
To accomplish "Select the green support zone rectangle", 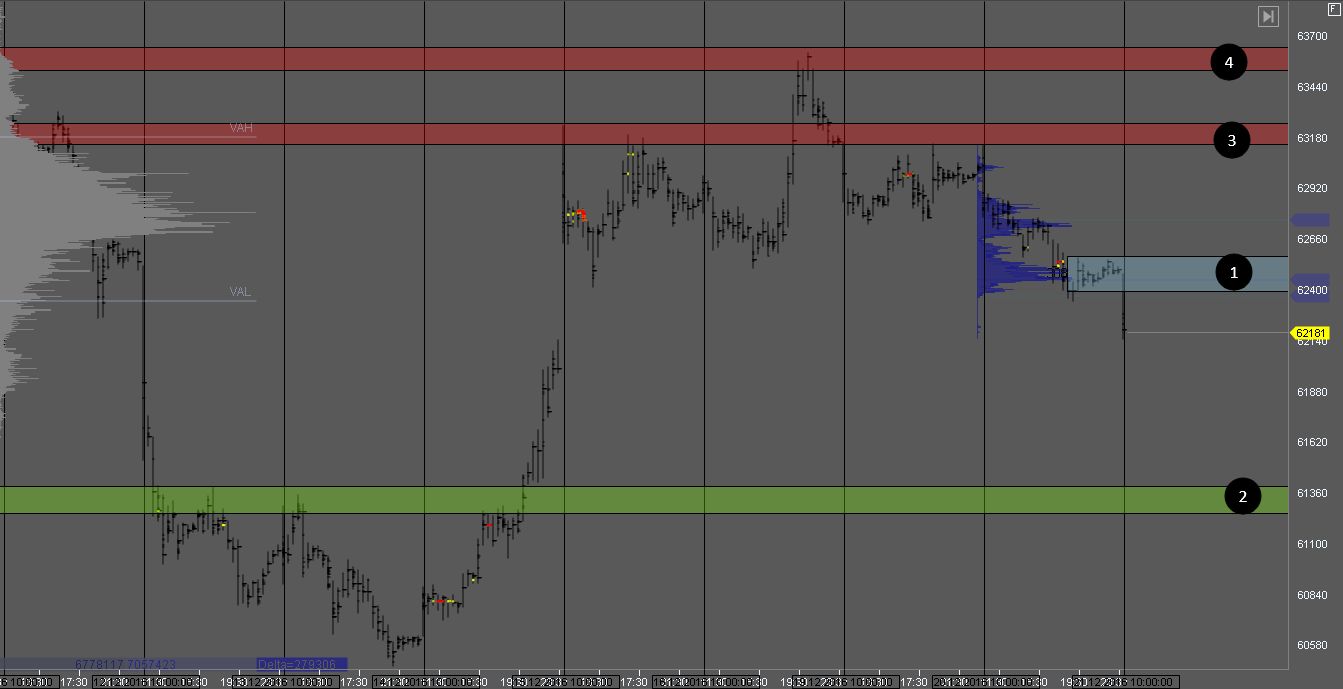I will point(640,500).
